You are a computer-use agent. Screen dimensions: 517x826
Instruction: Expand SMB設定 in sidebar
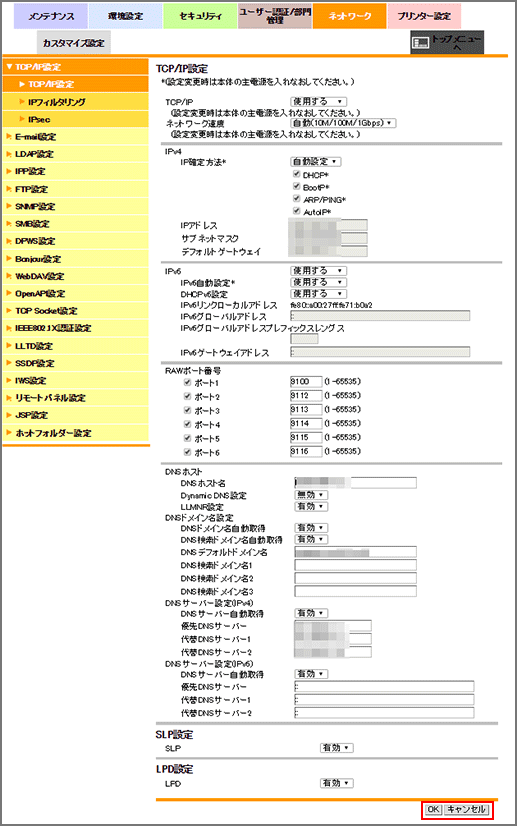[x=76, y=224]
